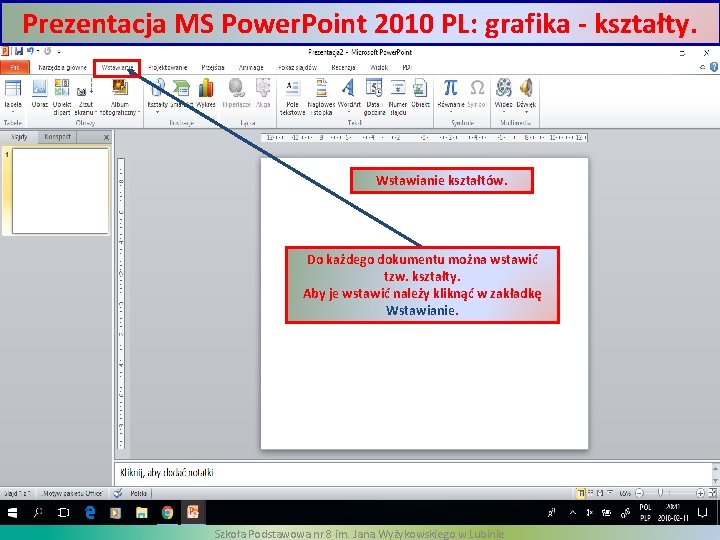Viewport: 720px width, 540px height.
Task: Switch to the Animacje tab
Action: [x=251, y=67]
